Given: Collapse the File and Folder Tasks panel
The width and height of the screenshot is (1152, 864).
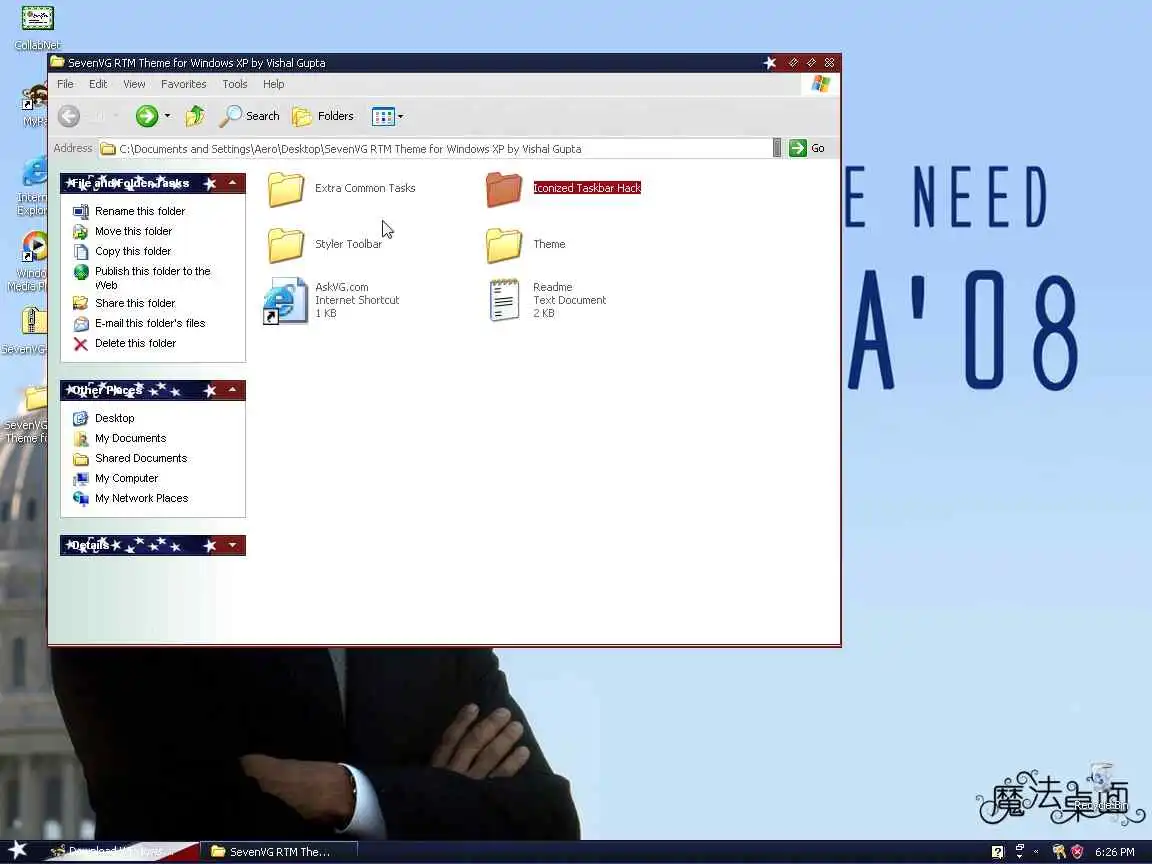Looking at the screenshot, I should tap(232, 183).
